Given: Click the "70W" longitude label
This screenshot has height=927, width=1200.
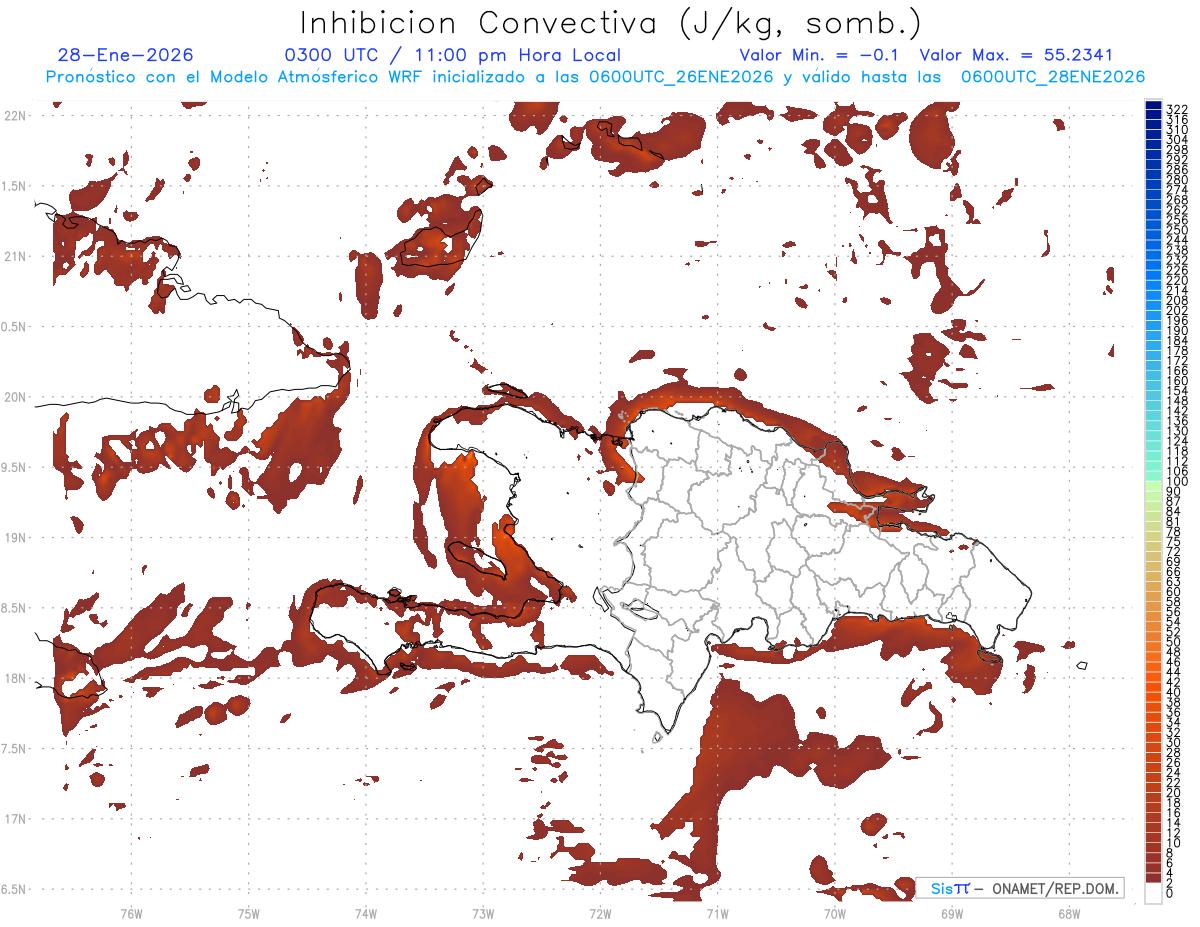Looking at the screenshot, I should click(x=834, y=913).
